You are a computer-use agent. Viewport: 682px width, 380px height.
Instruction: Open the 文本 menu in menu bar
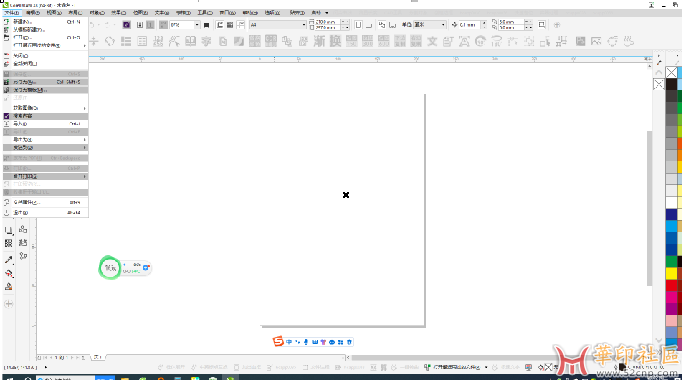tap(161, 13)
